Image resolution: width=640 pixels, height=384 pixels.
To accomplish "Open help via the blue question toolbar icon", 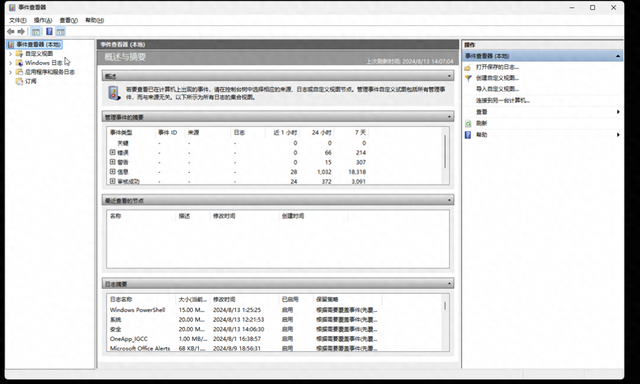I will click(x=49, y=31).
